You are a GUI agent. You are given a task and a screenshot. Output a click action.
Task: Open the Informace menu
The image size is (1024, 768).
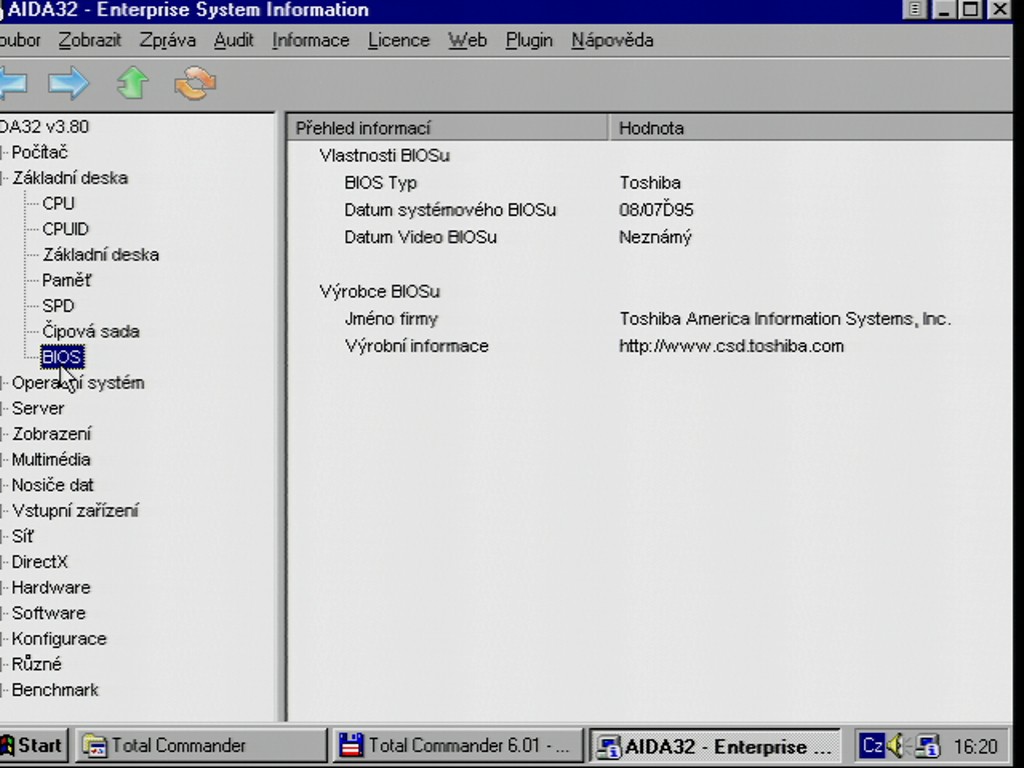310,40
